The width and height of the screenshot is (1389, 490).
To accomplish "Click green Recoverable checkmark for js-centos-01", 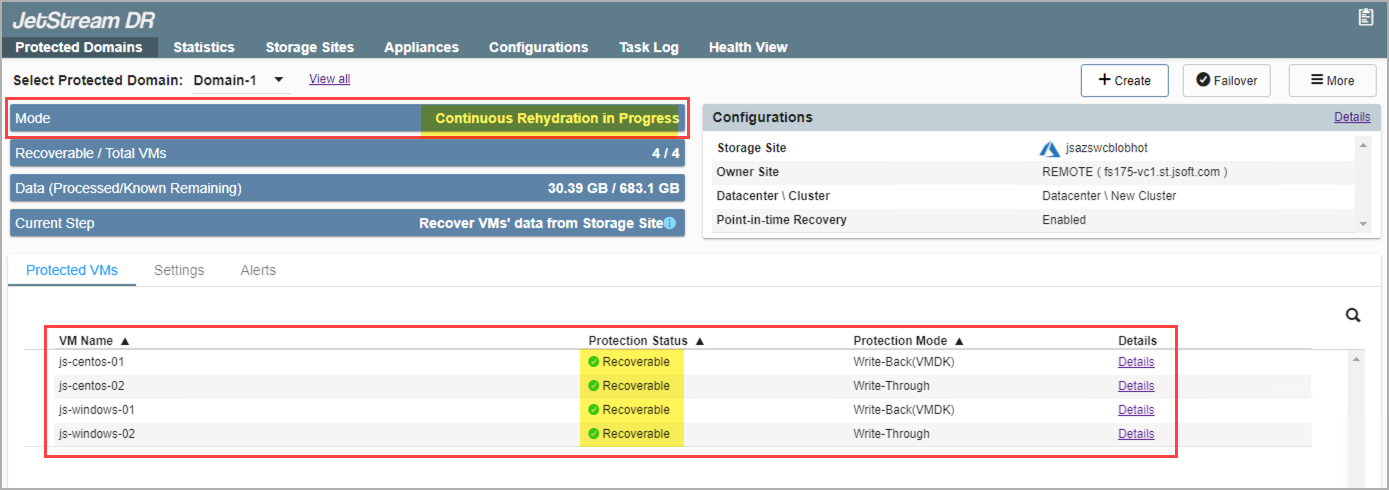I will [x=594, y=361].
